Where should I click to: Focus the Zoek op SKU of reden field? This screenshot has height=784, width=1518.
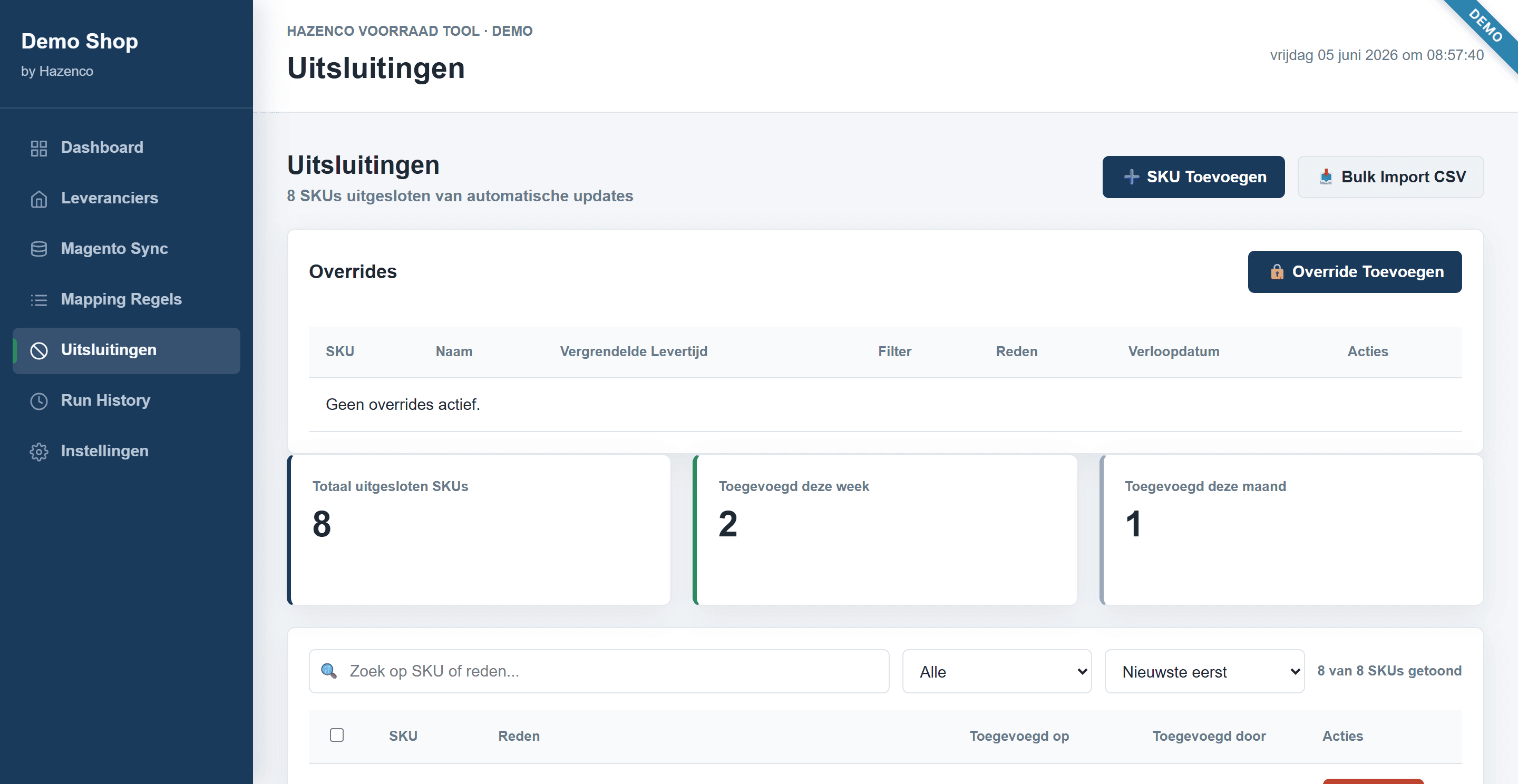click(599, 671)
